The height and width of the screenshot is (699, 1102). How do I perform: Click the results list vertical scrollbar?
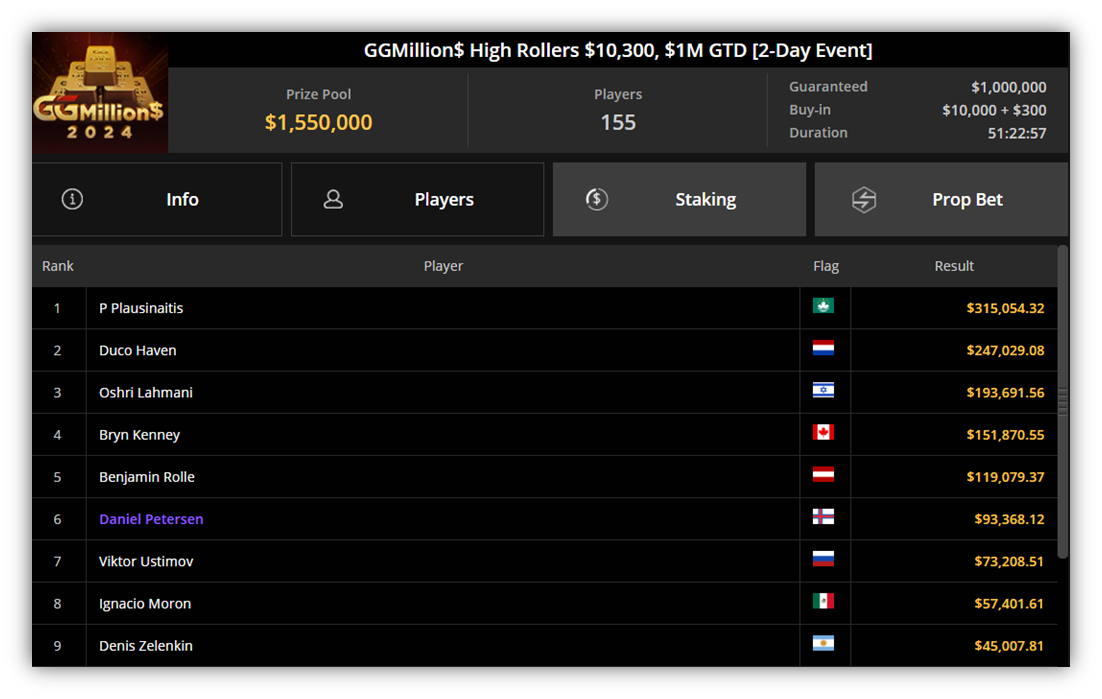coord(1063,402)
